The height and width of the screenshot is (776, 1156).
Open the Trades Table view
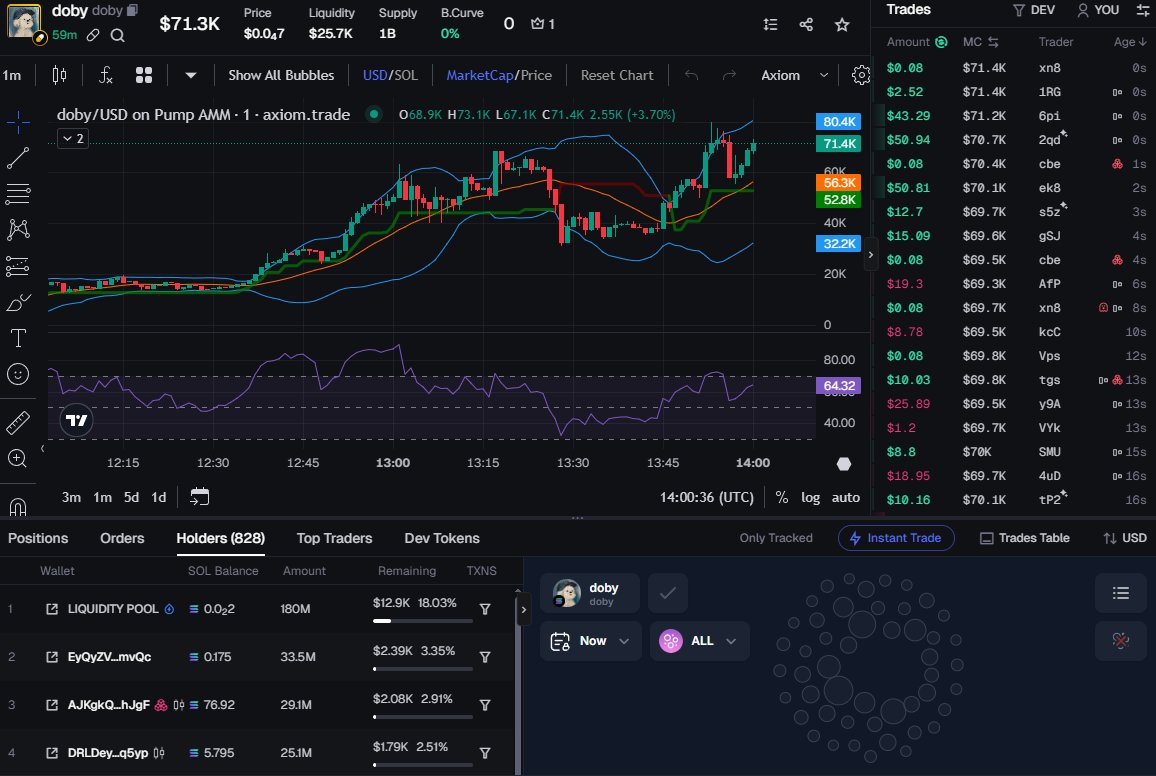(1024, 538)
